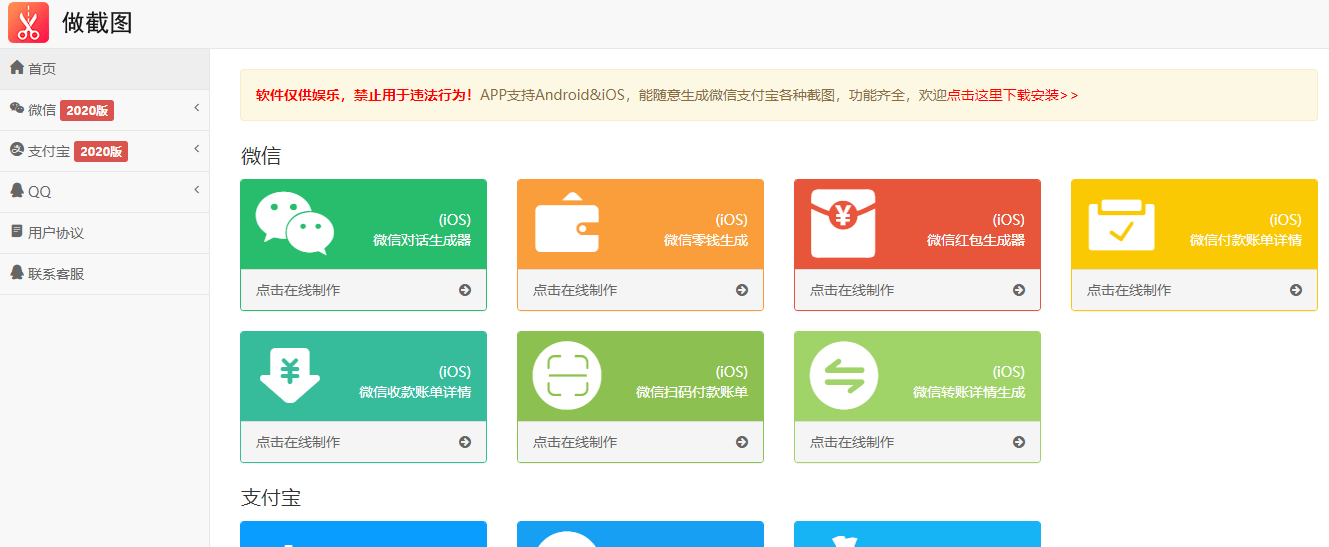
Task: Open the 用户协议 sidebar item
Action: point(105,233)
